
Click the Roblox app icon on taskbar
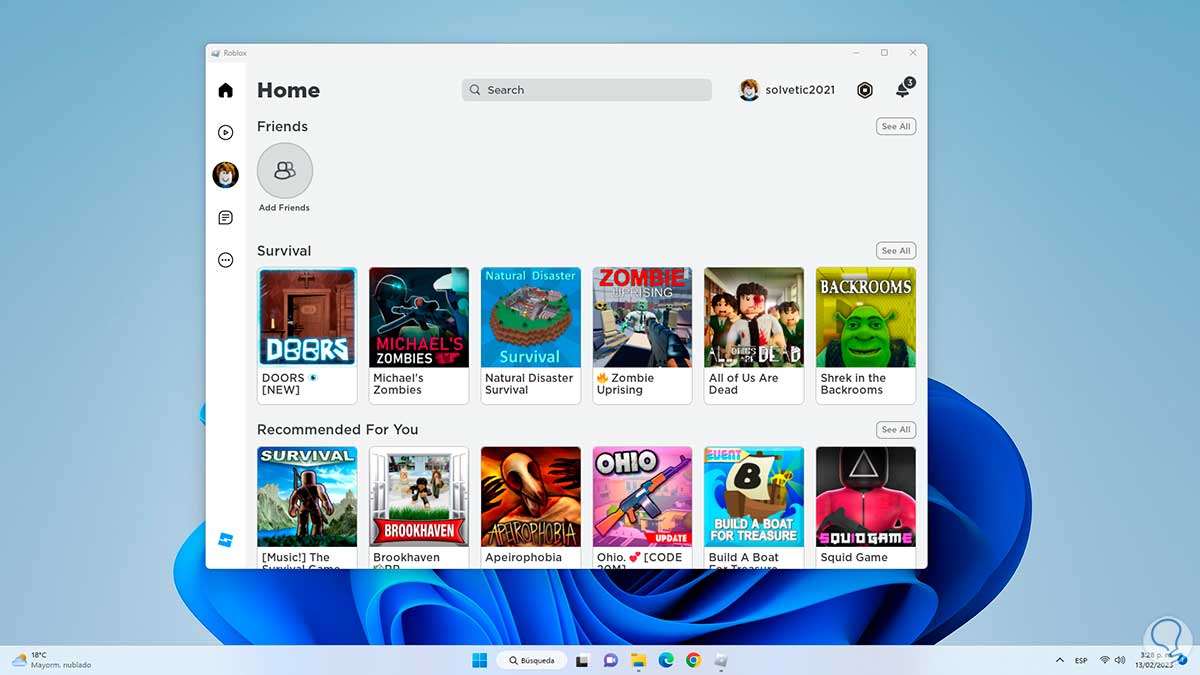720,660
